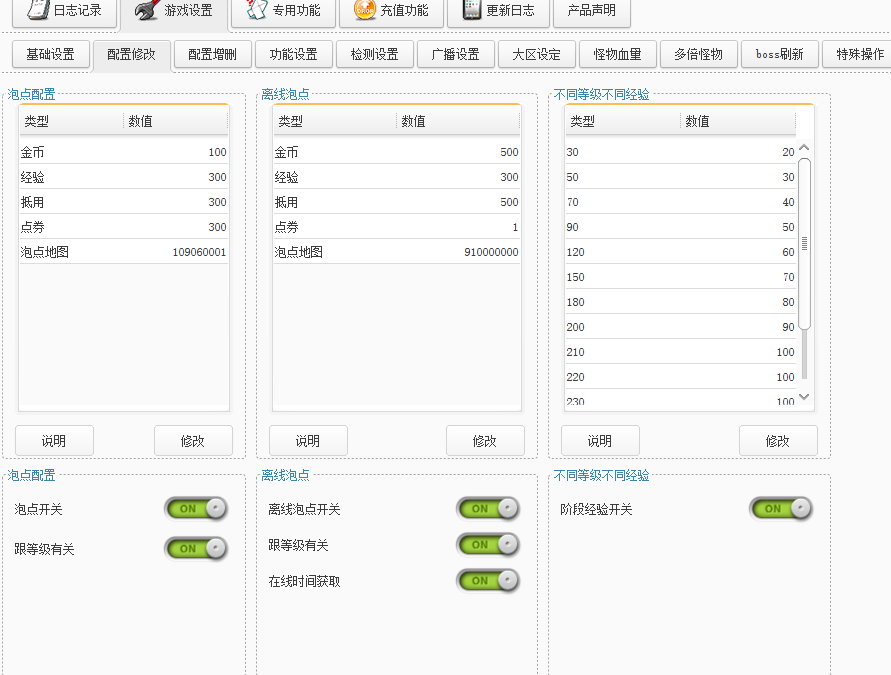Click the 日志记录 notepad icon
Screen dimensions: 891x675
click(39, 9)
